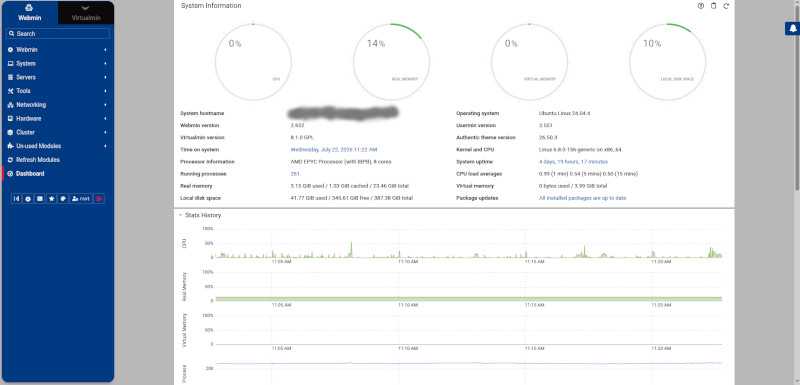Click the Refresh Modules arrows icon
The image size is (800, 385).
pyautogui.click(x=11, y=160)
